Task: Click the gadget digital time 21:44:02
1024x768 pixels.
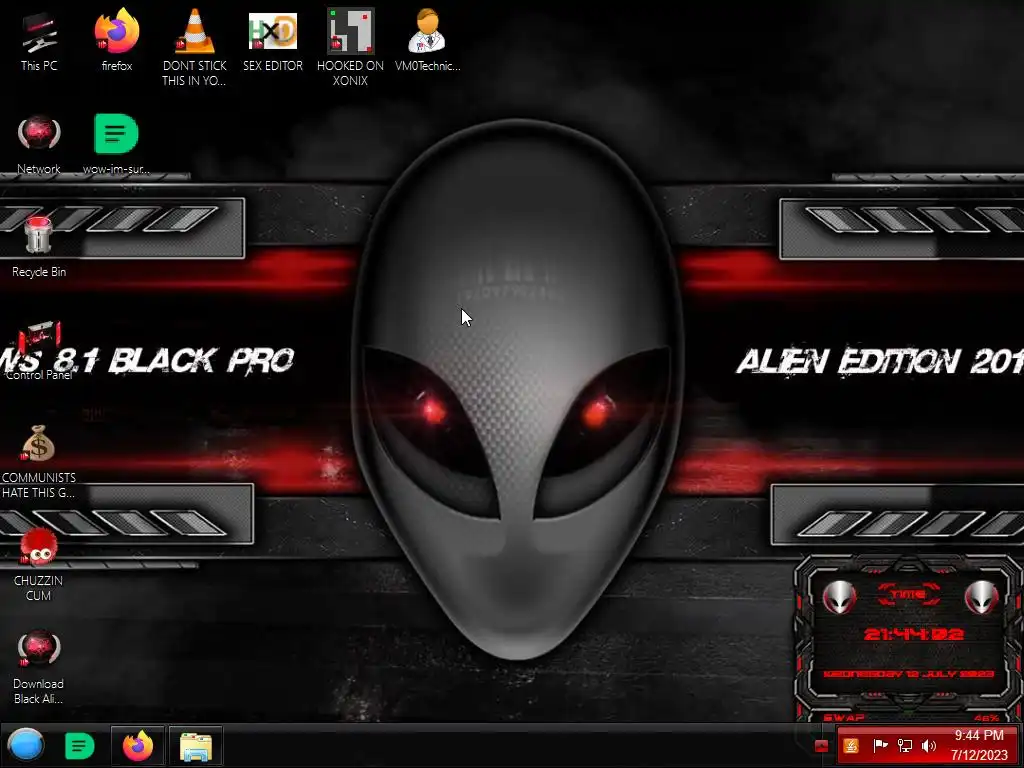Action: (914, 634)
